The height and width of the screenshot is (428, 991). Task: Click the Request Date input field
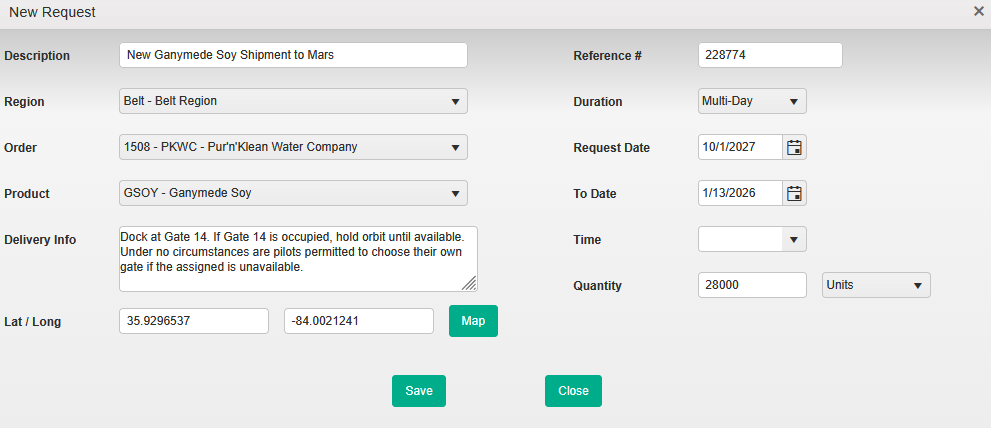[739, 147]
